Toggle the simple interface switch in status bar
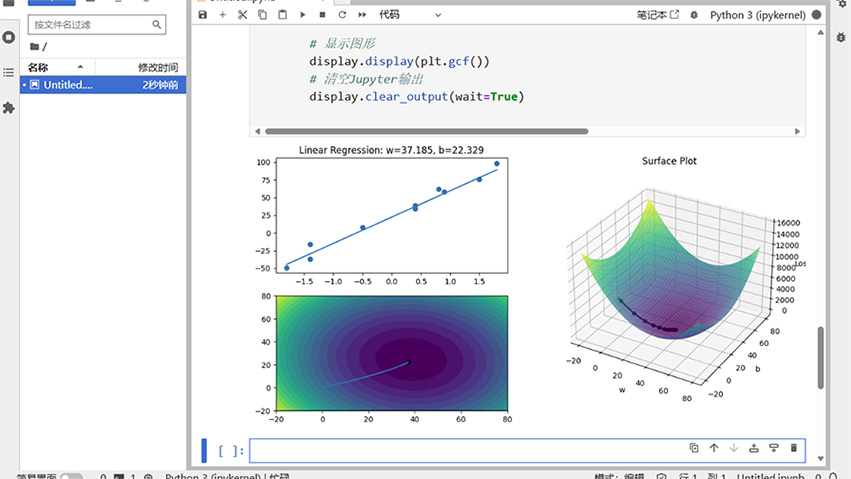 [71, 477]
